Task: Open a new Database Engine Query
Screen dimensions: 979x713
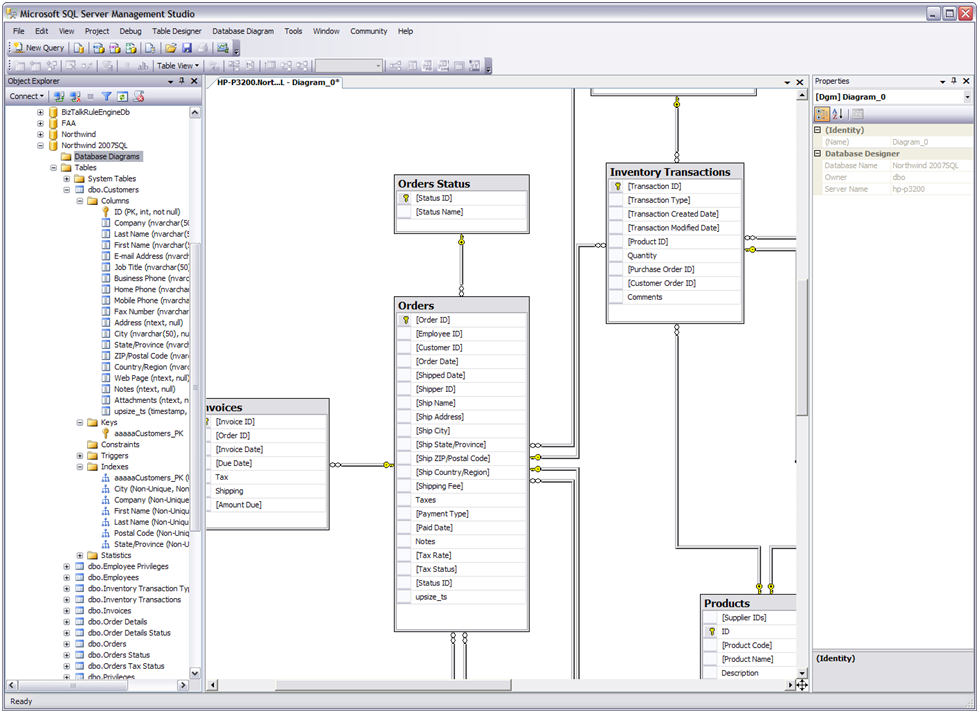Action: 79,47
